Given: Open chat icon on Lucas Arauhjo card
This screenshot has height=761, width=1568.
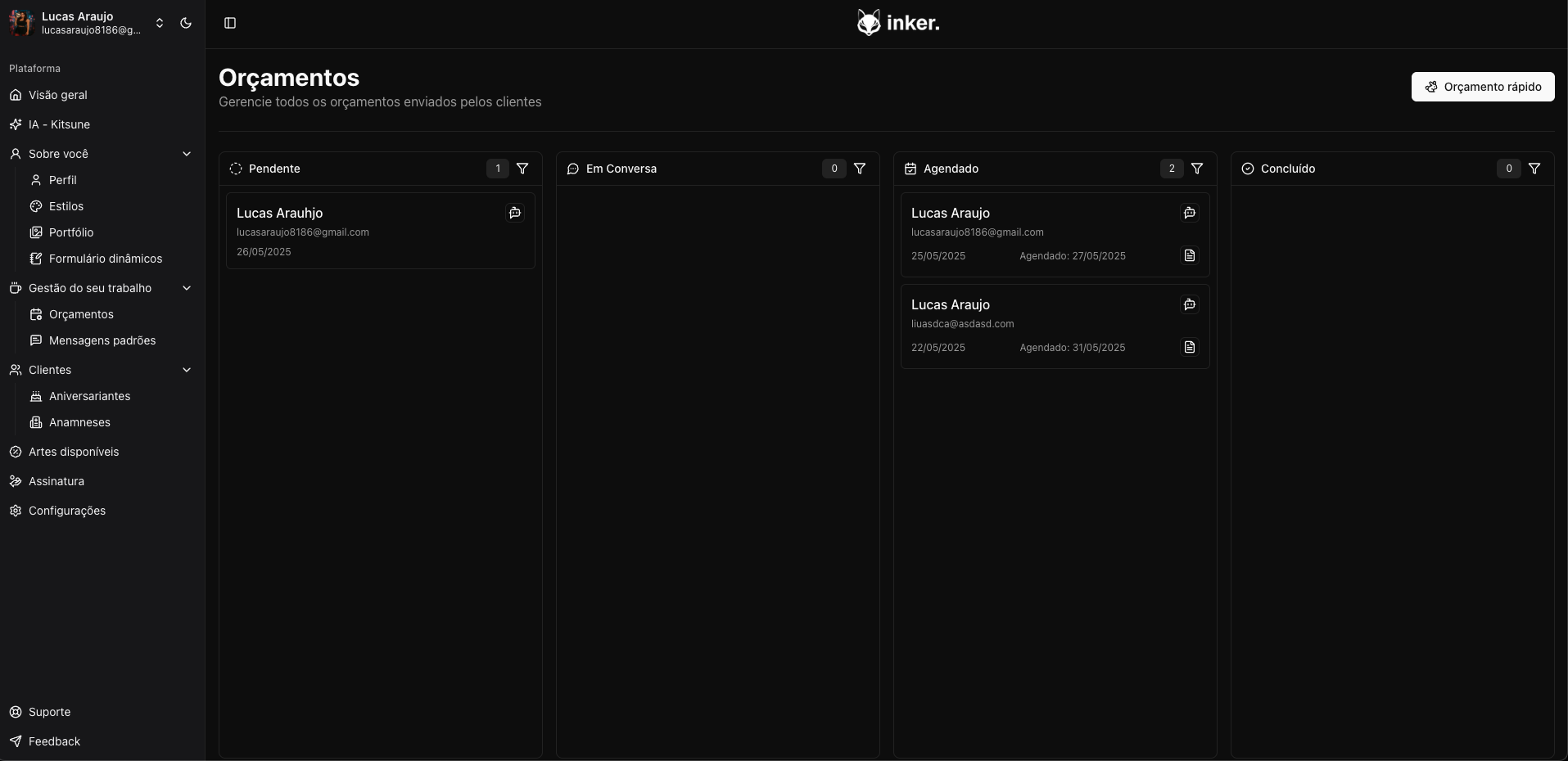Looking at the screenshot, I should [x=515, y=213].
